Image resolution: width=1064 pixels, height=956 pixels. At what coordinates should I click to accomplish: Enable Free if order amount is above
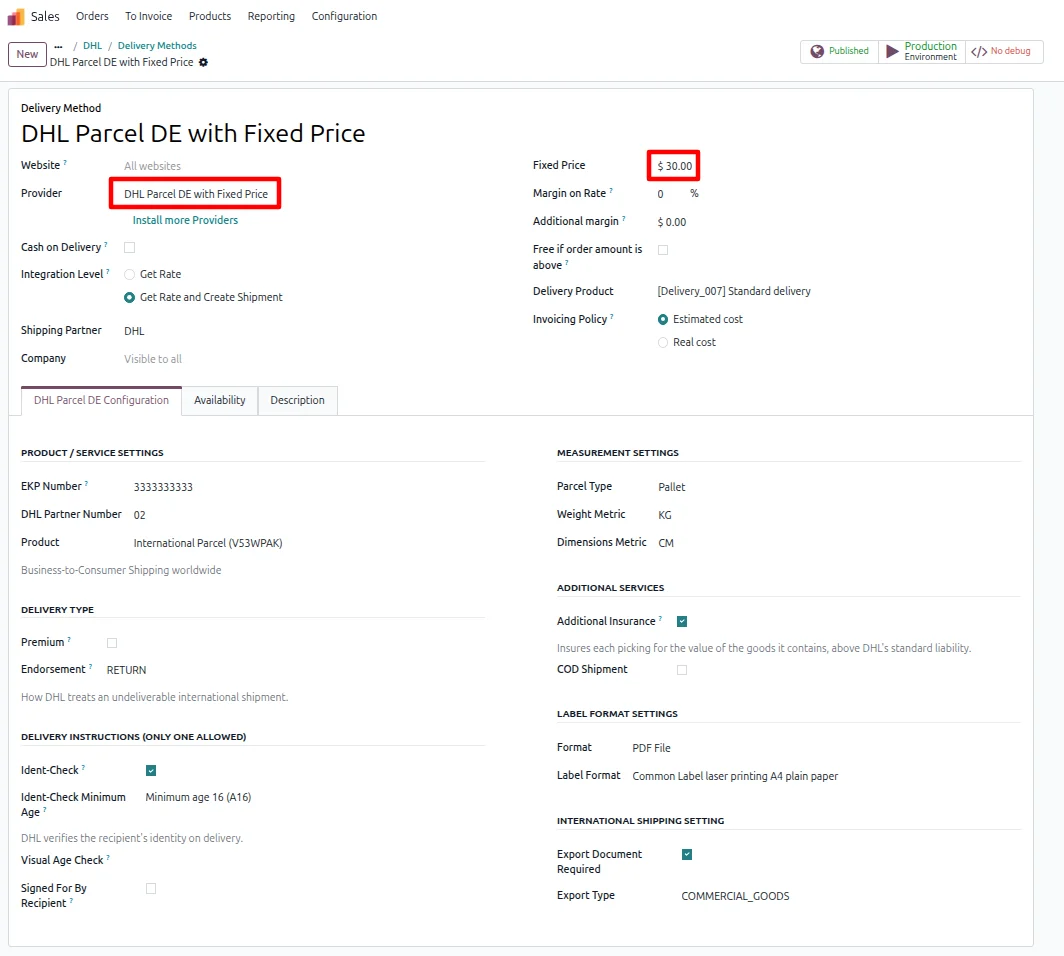[x=663, y=250]
